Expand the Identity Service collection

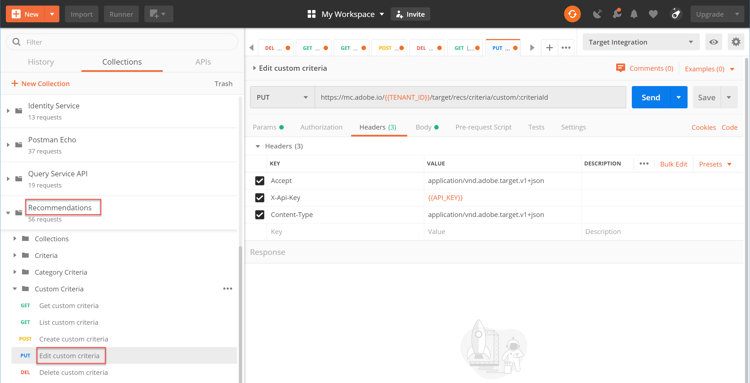pyautogui.click(x=8, y=110)
